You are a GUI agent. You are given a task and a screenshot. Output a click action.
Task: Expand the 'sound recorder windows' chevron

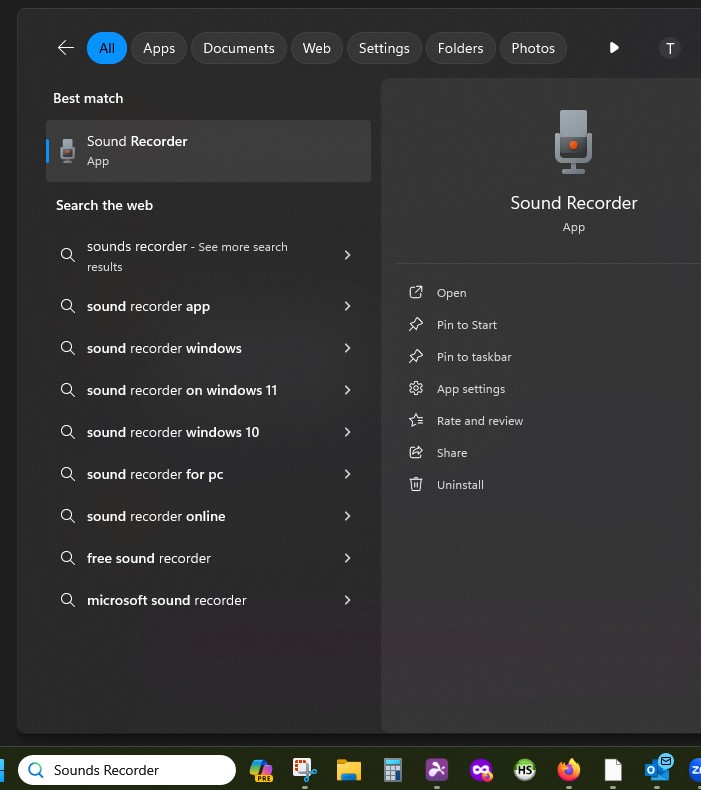(347, 348)
